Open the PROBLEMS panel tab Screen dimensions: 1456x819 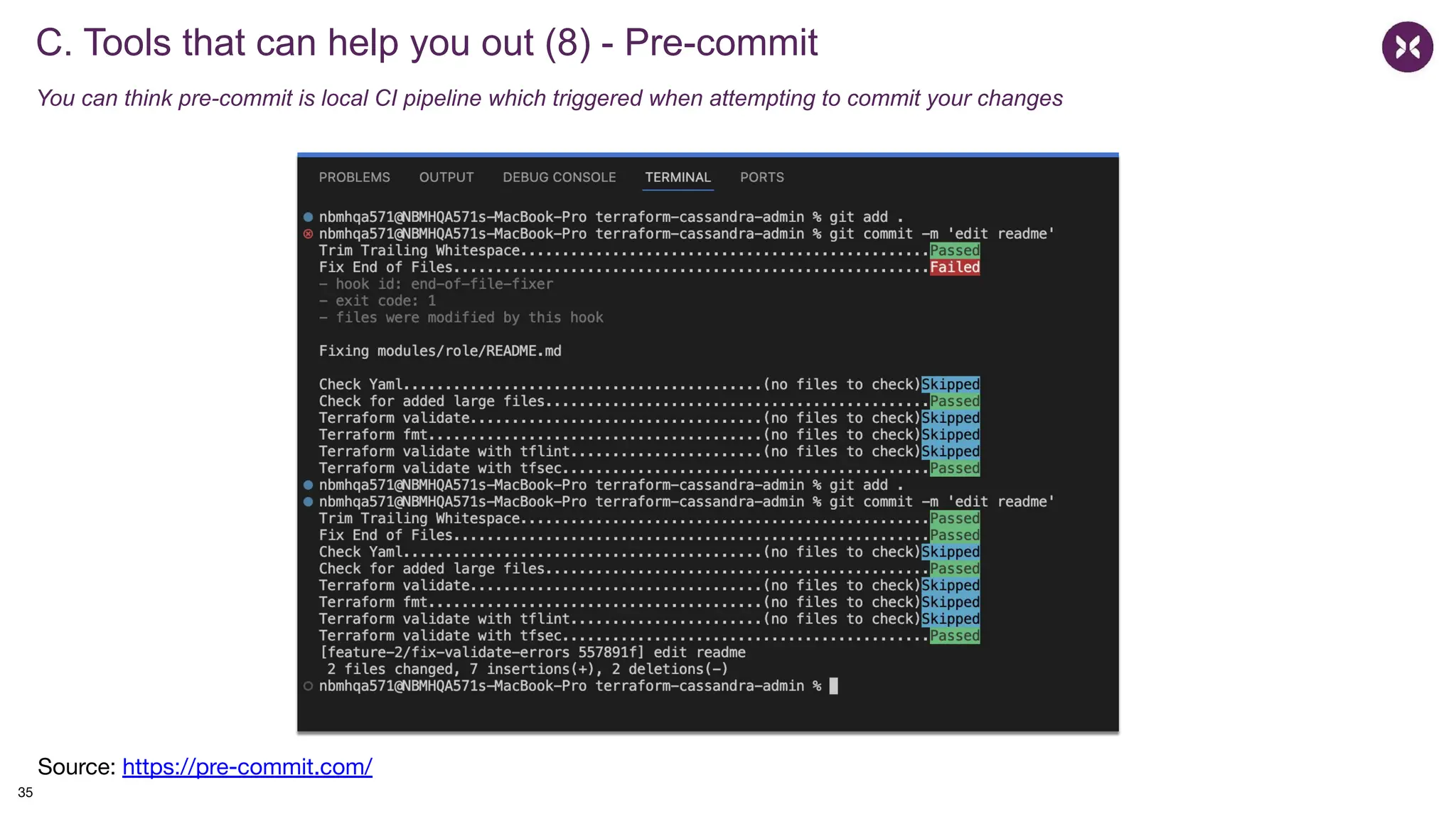click(354, 177)
